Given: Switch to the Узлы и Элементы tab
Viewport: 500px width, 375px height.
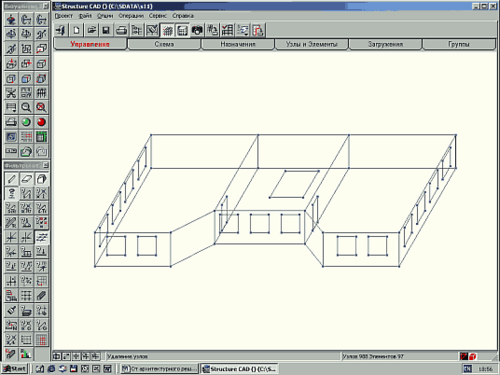Looking at the screenshot, I should pyautogui.click(x=311, y=44).
